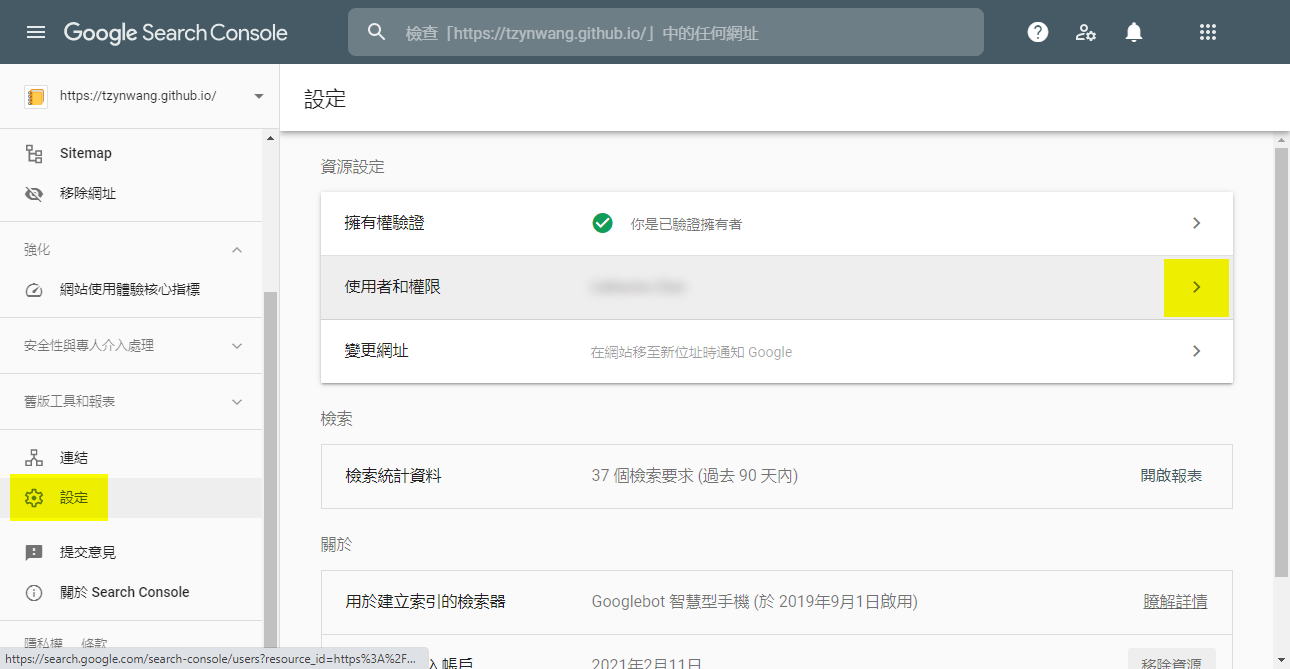The image size is (1290, 669).
Task: Click the 瞭解詳情 link
Action: pos(1175,602)
